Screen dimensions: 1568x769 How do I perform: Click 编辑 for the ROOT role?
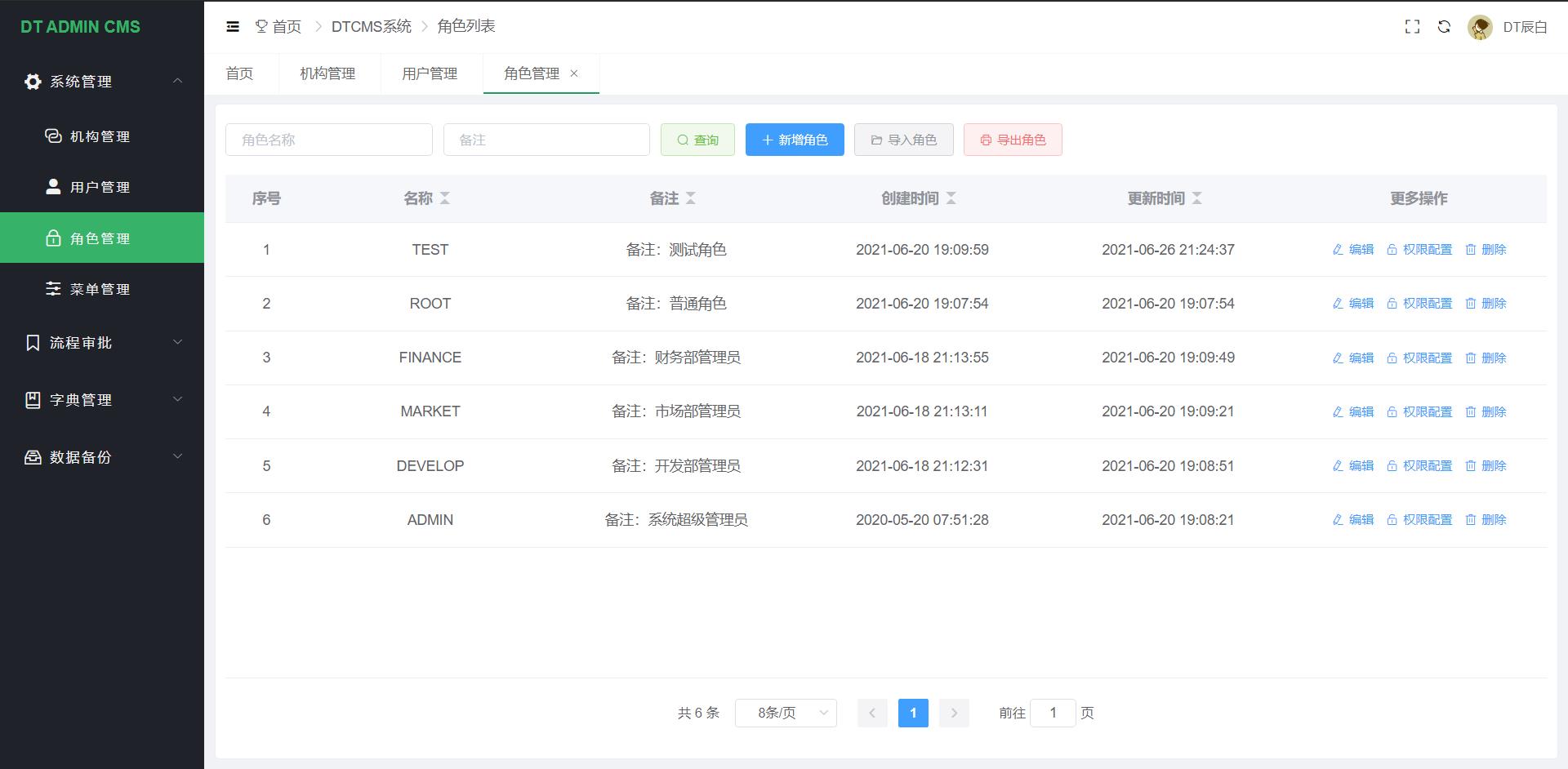coord(1352,304)
